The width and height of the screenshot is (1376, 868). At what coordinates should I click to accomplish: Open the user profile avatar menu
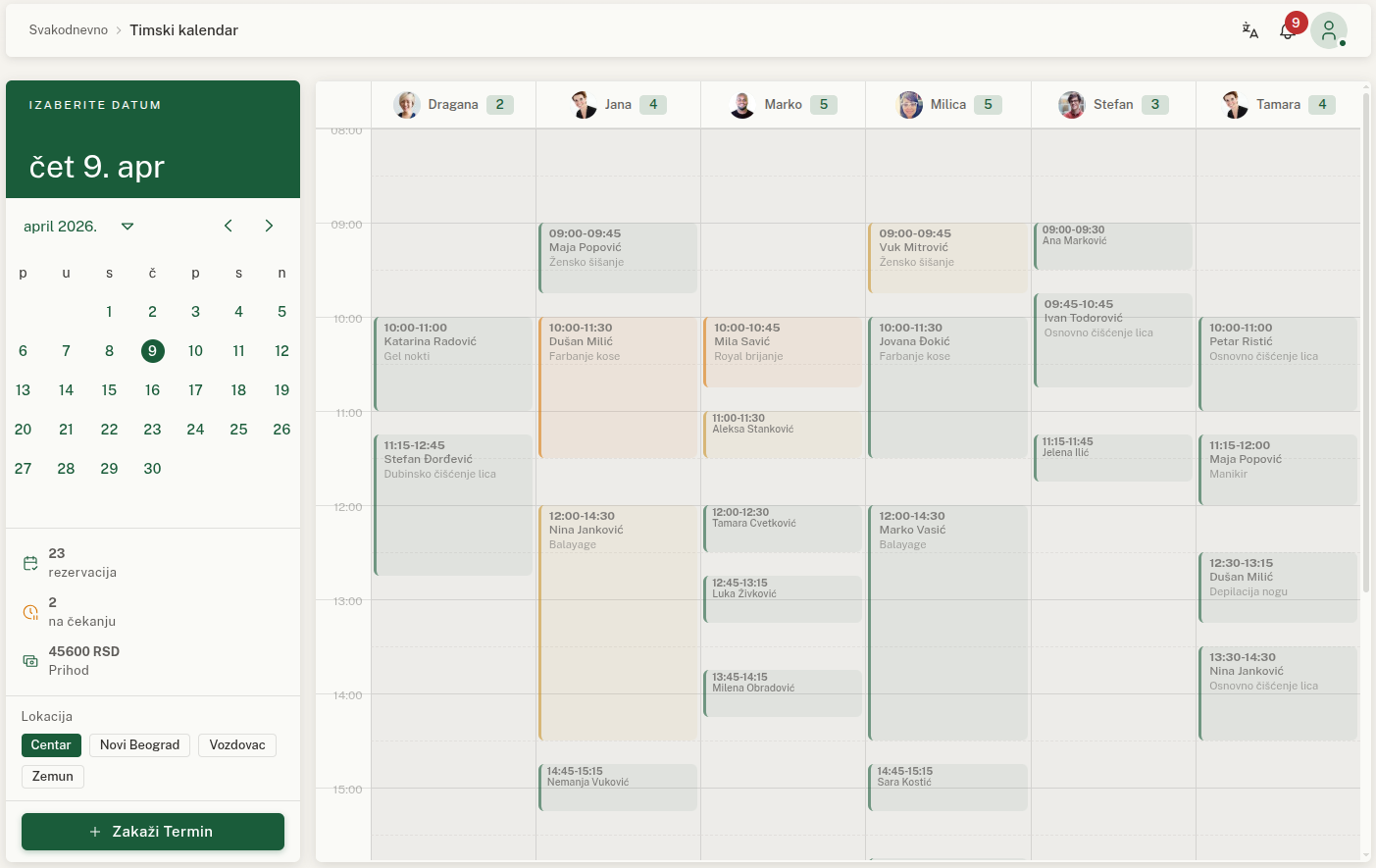coord(1329,30)
